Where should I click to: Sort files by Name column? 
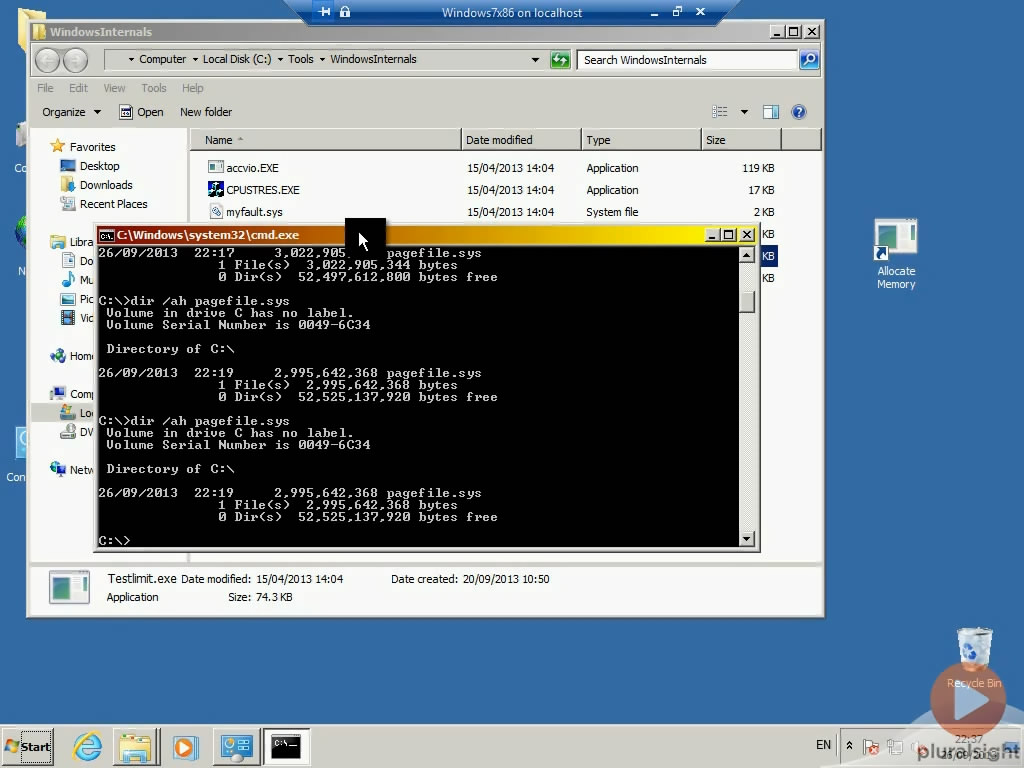pos(325,140)
